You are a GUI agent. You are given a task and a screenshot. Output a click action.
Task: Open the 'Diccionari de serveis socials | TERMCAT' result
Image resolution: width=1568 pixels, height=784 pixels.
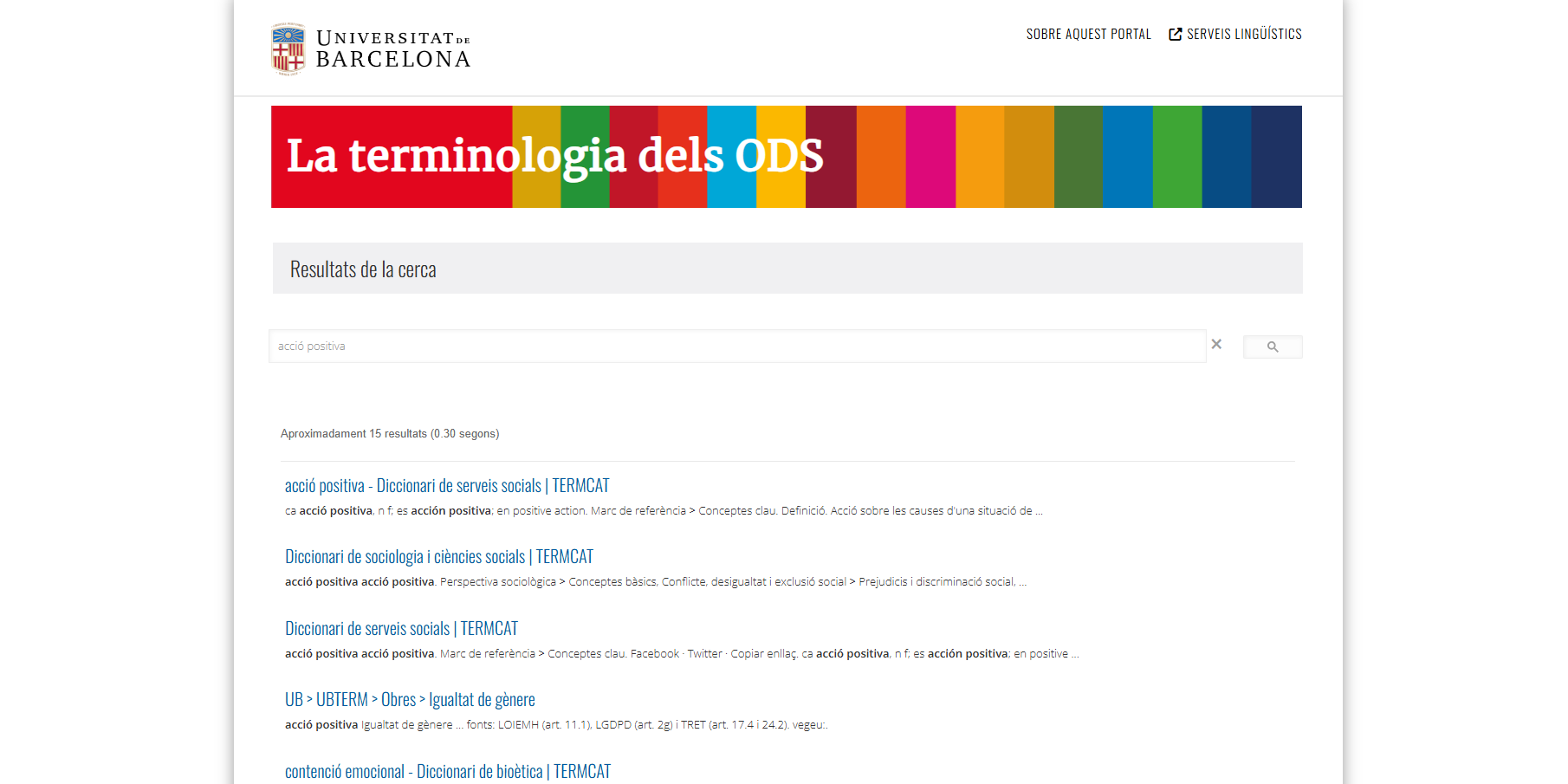coord(401,629)
